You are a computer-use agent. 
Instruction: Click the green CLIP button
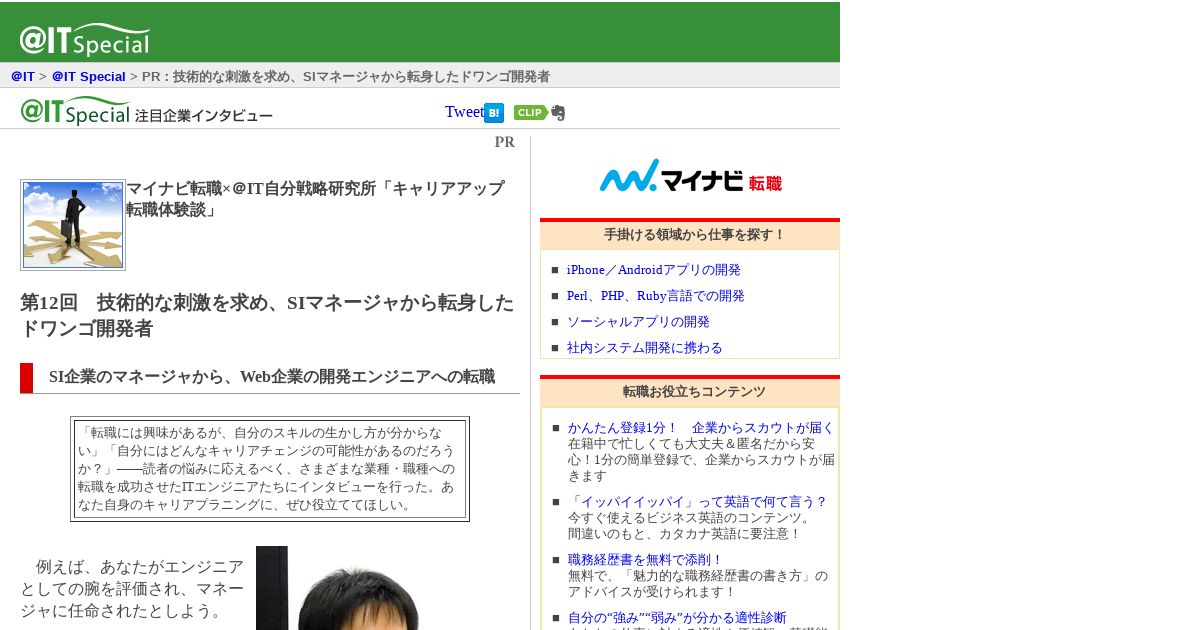click(x=531, y=112)
